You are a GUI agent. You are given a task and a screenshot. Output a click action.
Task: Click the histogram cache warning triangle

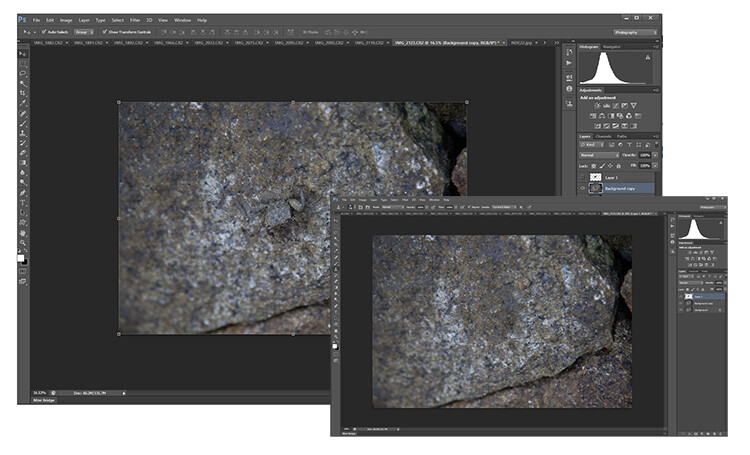pyautogui.click(x=648, y=57)
